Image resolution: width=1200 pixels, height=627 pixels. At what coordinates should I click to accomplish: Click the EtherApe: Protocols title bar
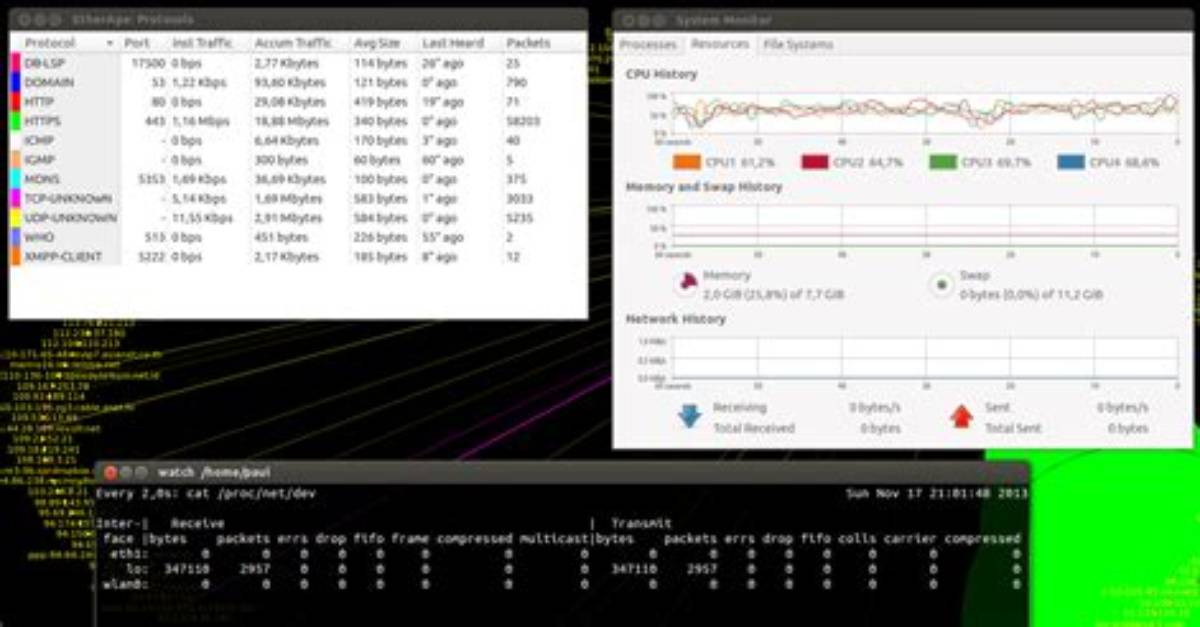coord(298,18)
